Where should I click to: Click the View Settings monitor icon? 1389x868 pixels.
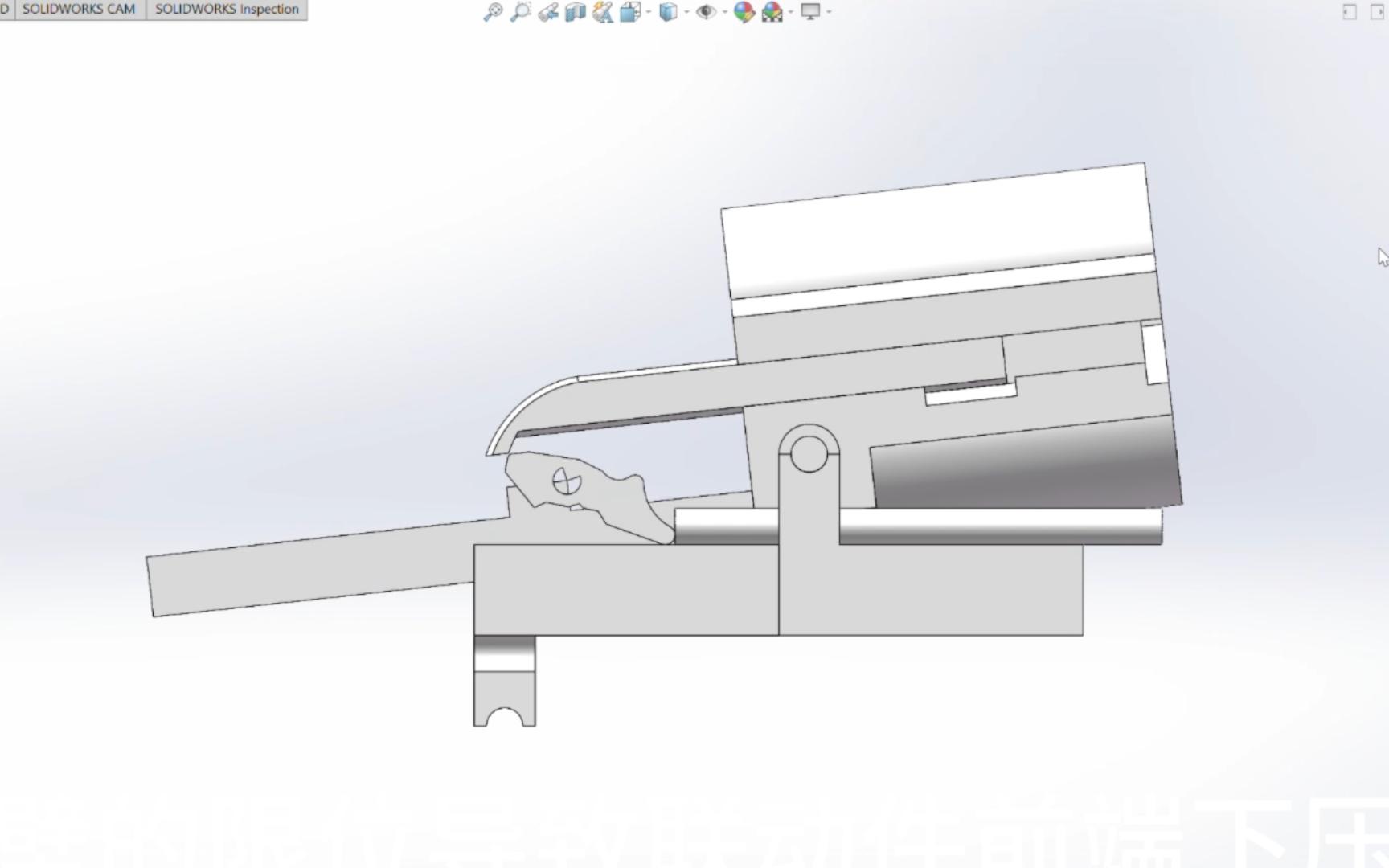pos(810,12)
